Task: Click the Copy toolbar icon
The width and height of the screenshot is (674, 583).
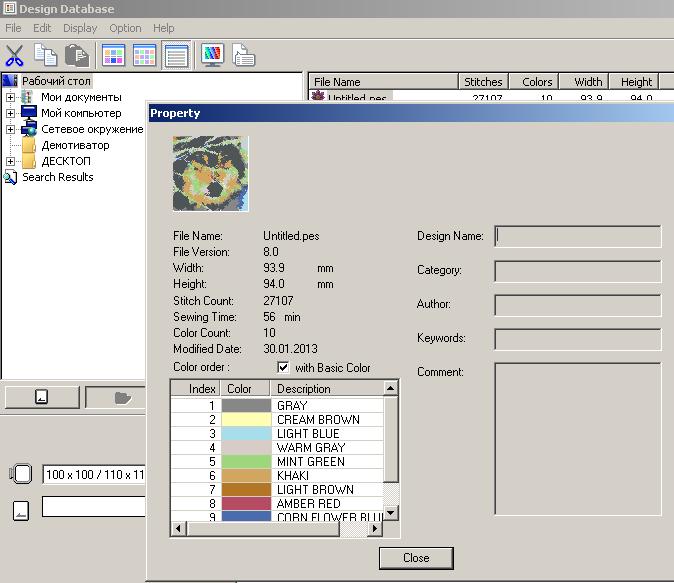Action: tap(45, 55)
